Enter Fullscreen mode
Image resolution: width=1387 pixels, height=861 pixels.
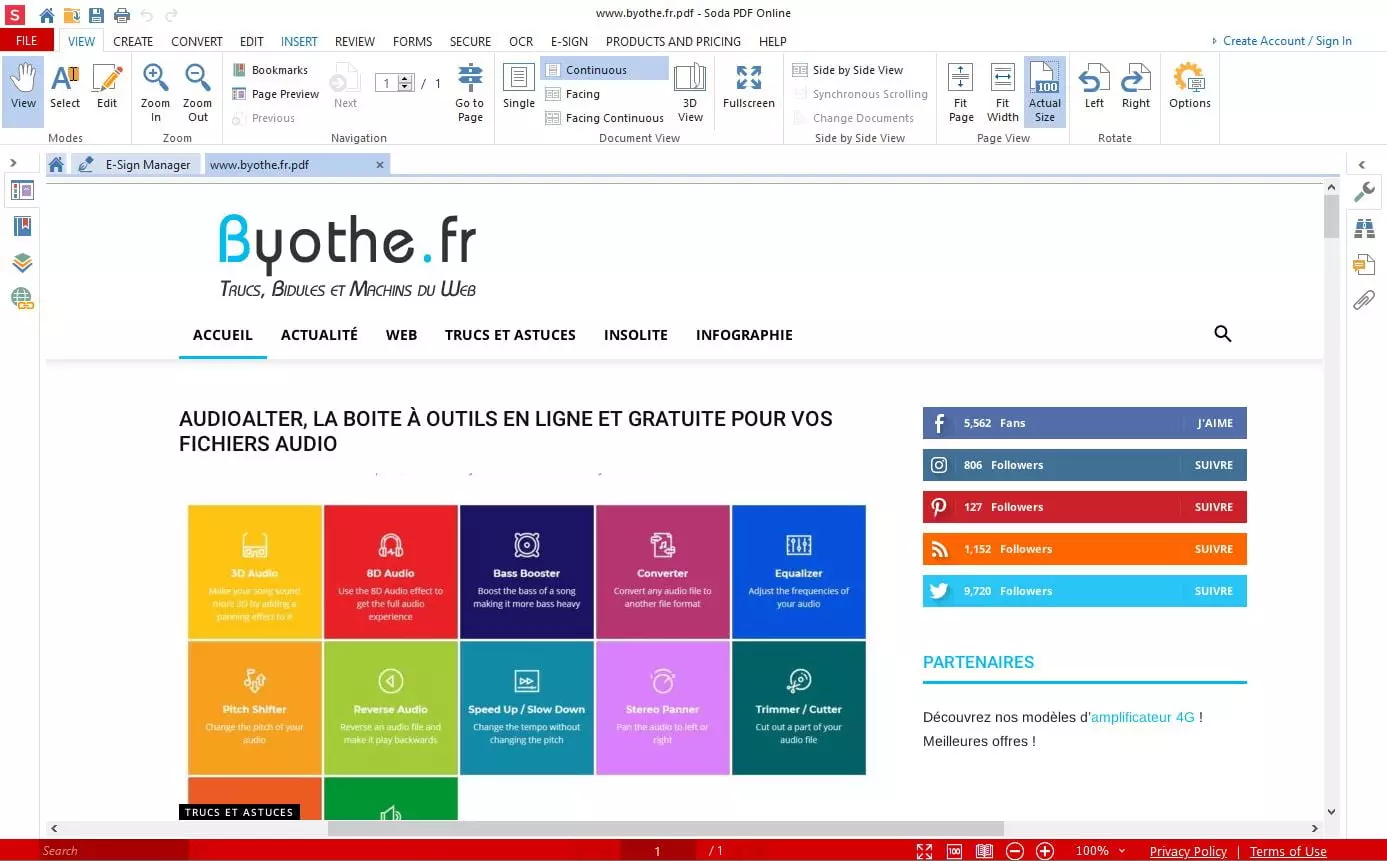[x=749, y=88]
